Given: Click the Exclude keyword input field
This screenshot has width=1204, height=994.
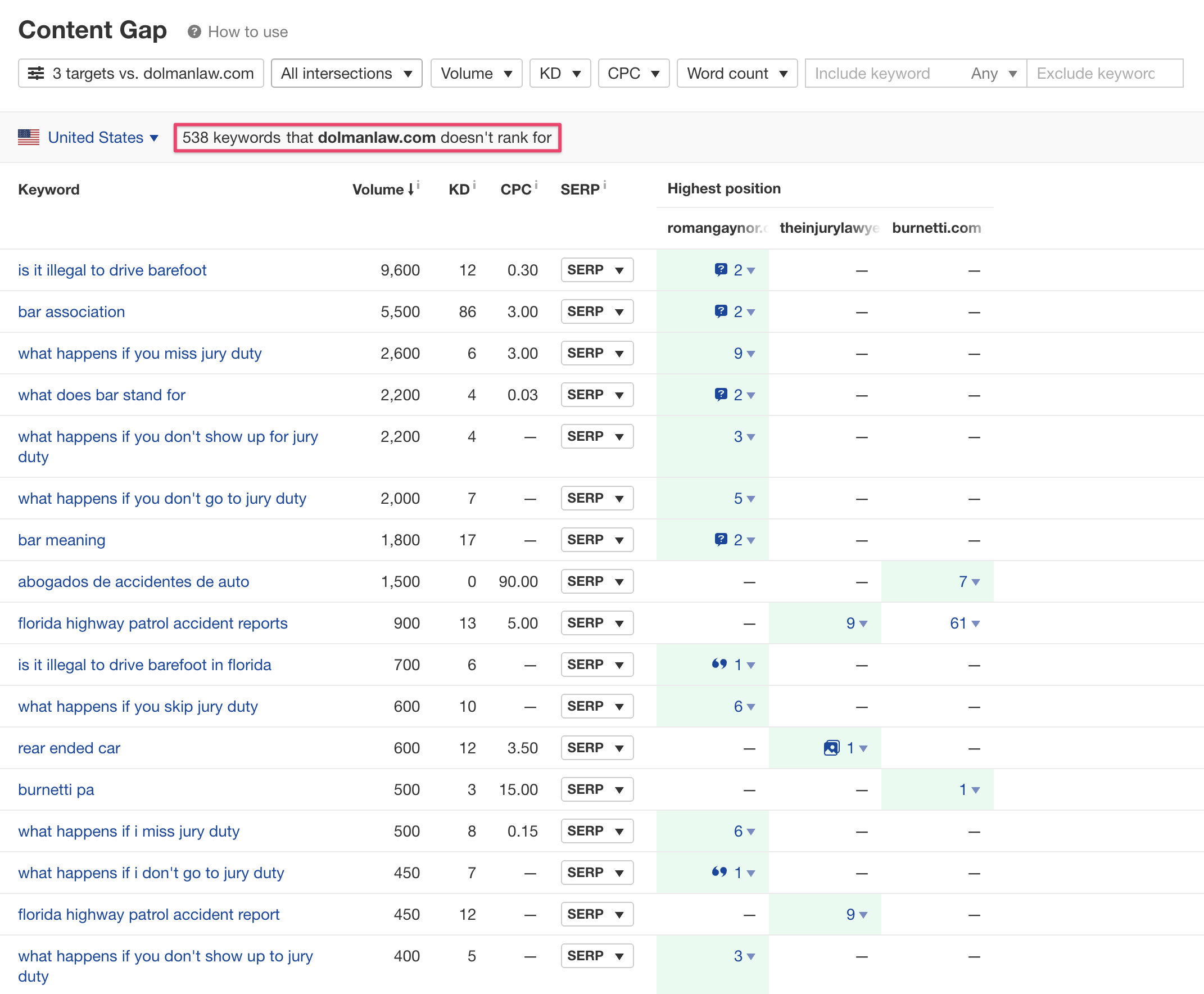Looking at the screenshot, I should pos(1105,73).
